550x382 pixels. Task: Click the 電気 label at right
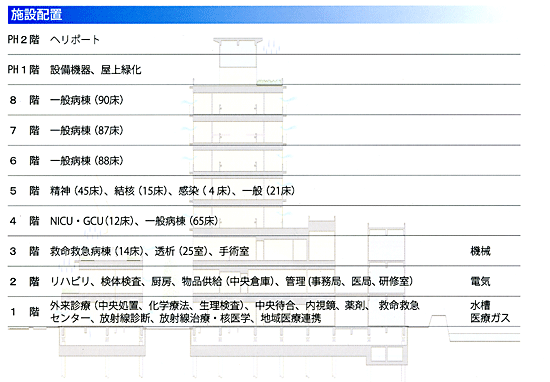click(x=480, y=281)
